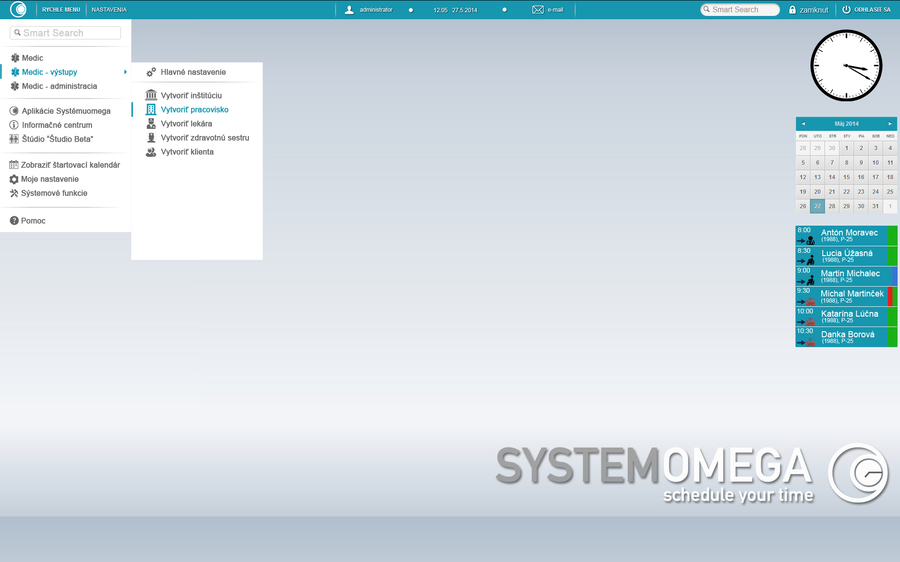Open the Rýchle menu in top bar

click(x=60, y=9)
